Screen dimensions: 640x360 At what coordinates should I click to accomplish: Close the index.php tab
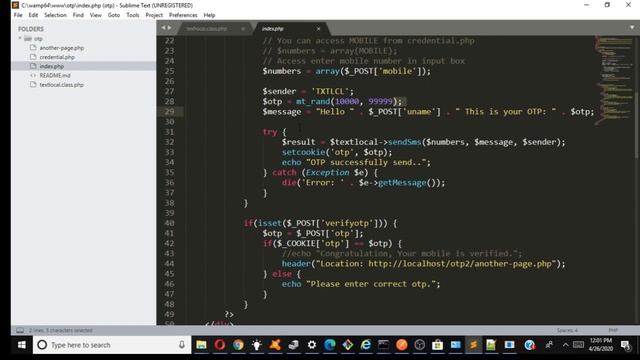(318, 29)
